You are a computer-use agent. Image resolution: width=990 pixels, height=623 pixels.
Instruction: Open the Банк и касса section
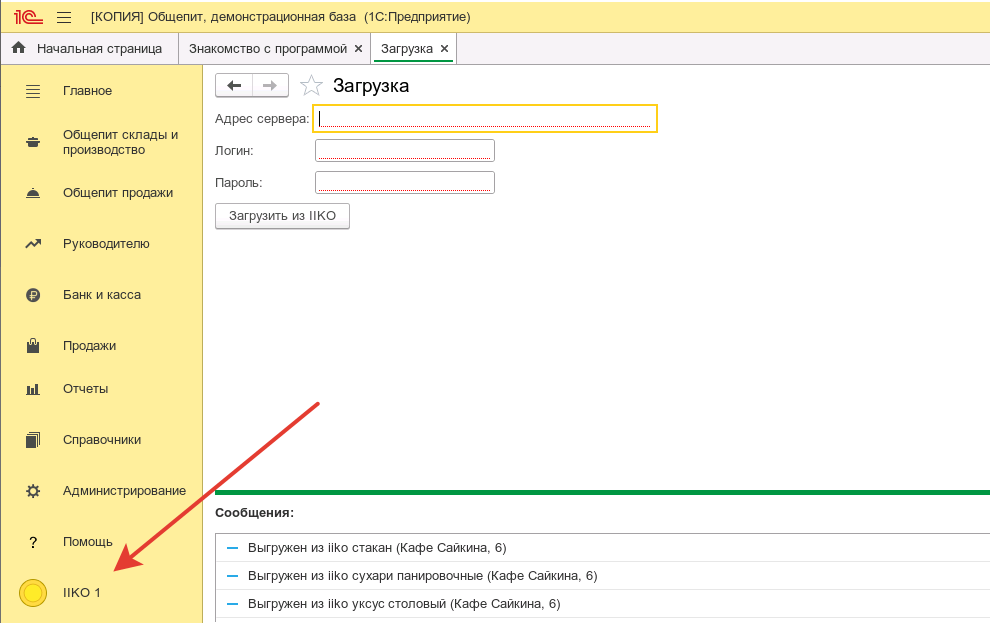coord(102,295)
